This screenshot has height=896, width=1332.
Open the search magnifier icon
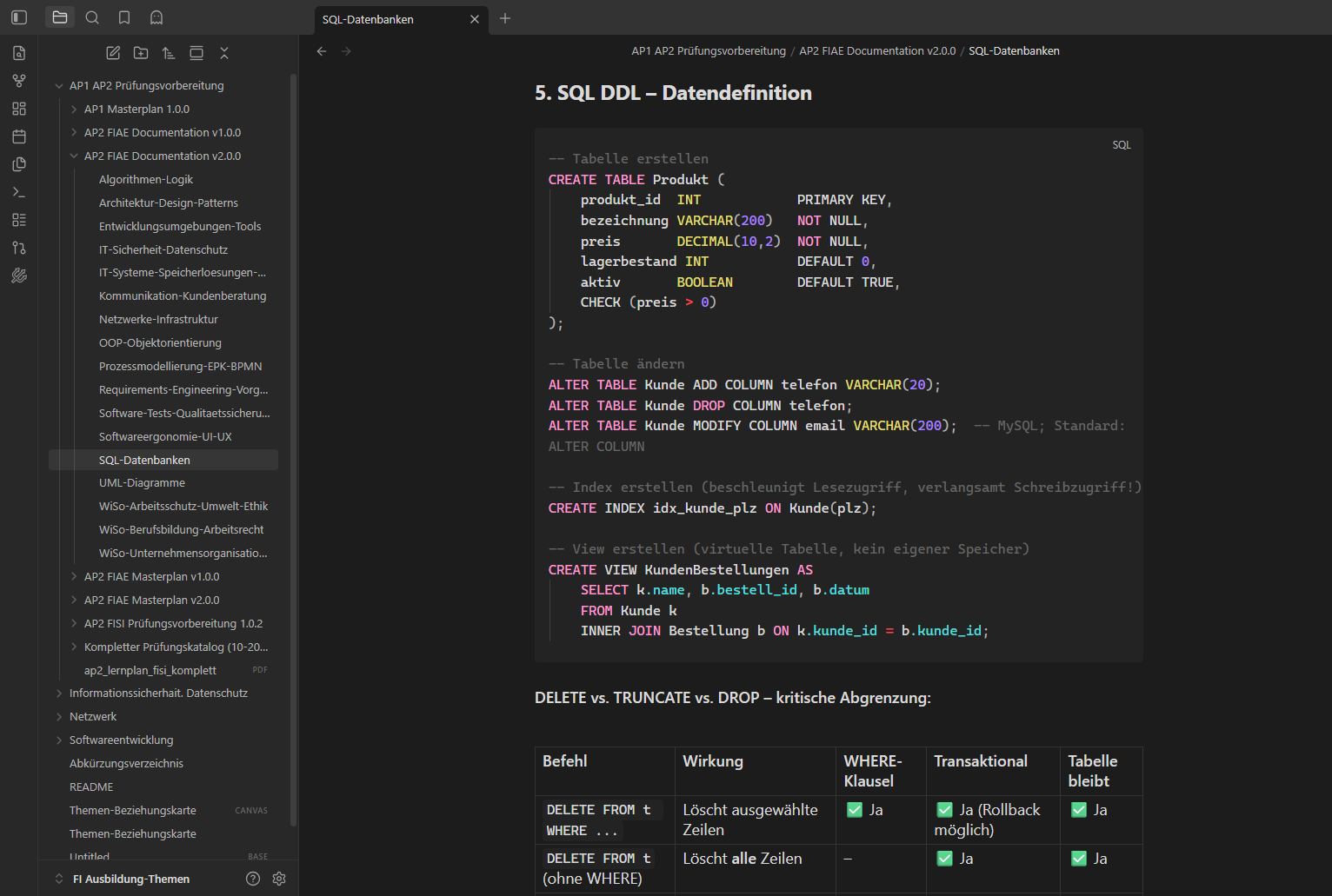[92, 17]
